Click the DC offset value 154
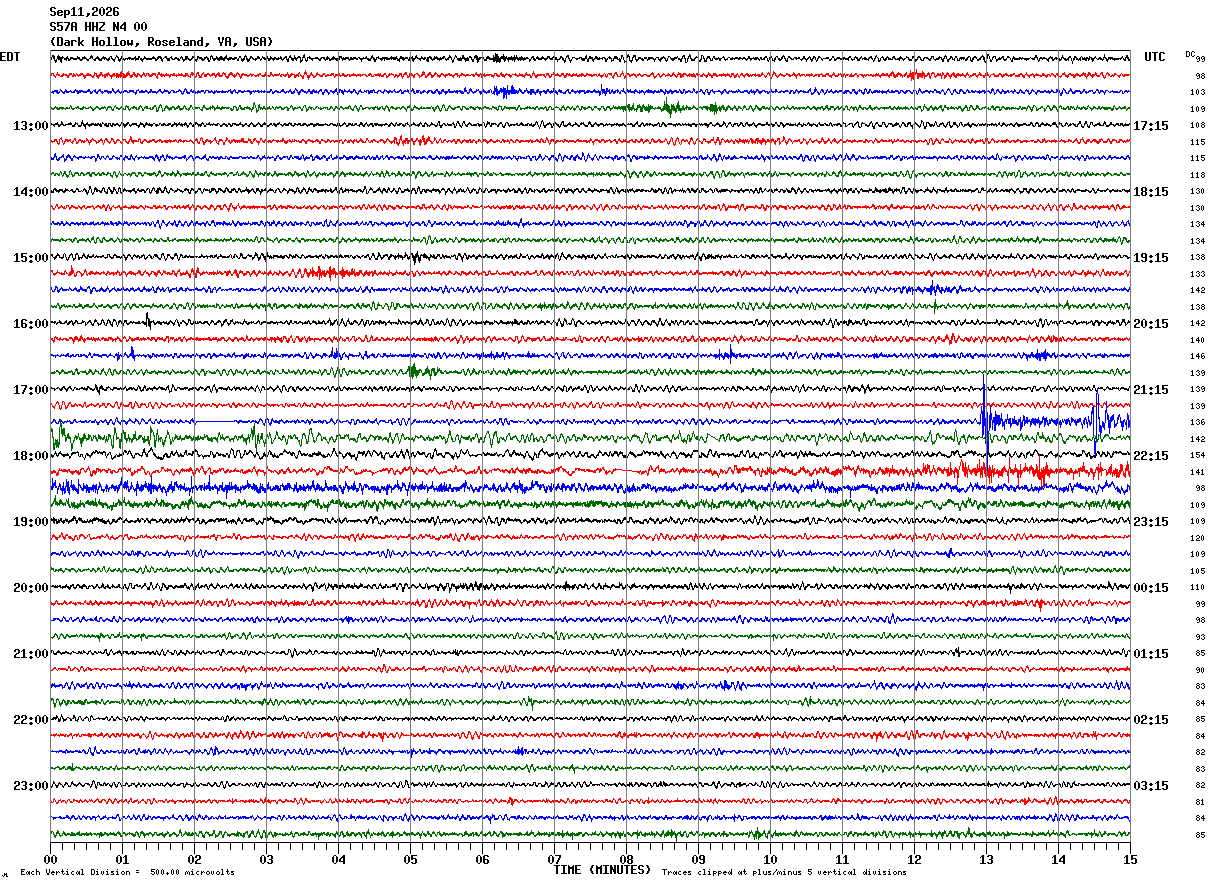This screenshot has width=1210, height=886. [1197, 455]
